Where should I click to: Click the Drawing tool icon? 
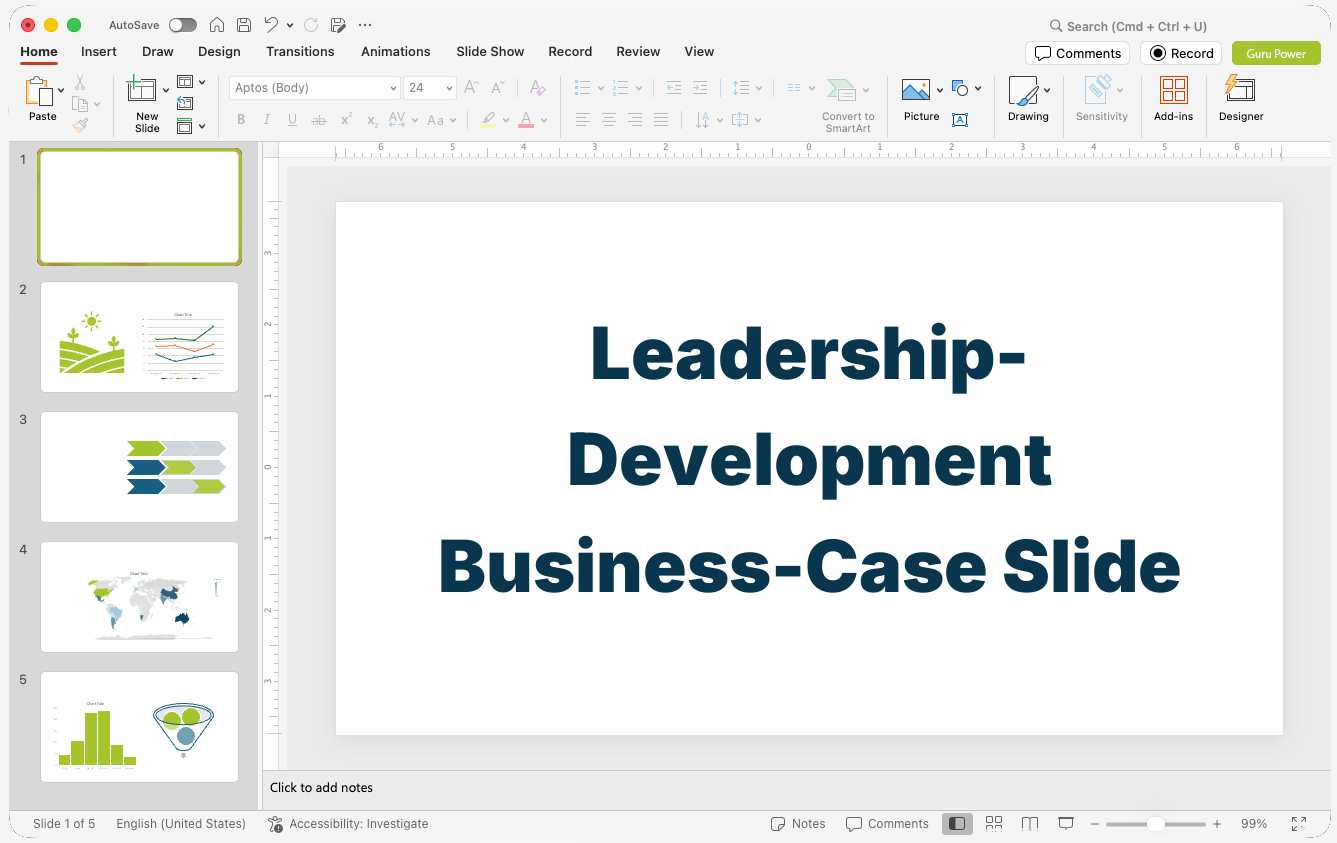point(1023,91)
